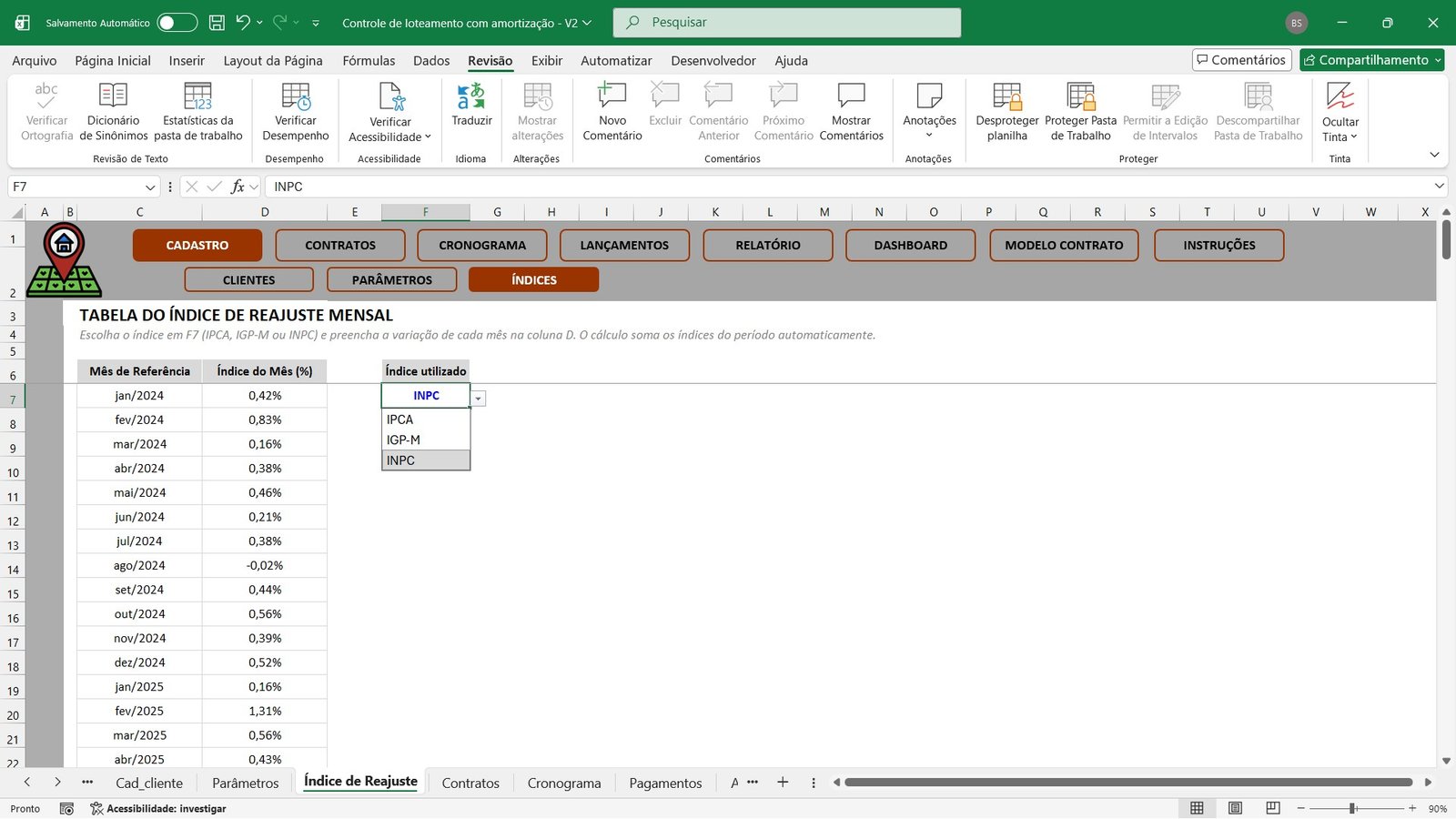This screenshot has height=819, width=1456.
Task: Insert a Novo Comentário
Action: [x=612, y=111]
